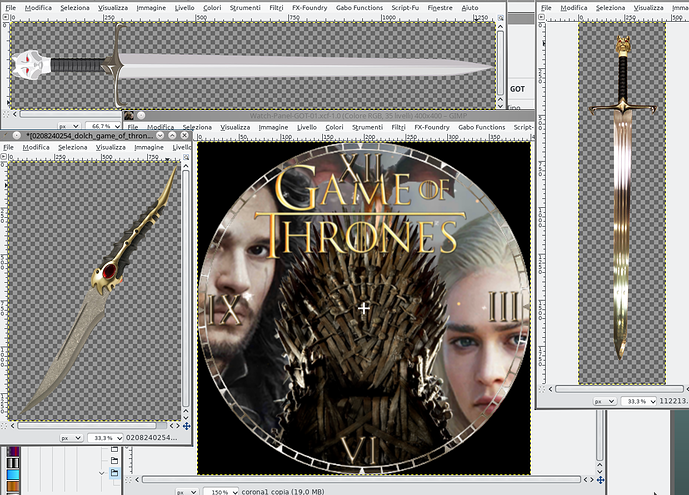The image size is (689, 495).
Task: Click round button on Watch-Panel title bar
Action: pyautogui.click(x=141, y=116)
